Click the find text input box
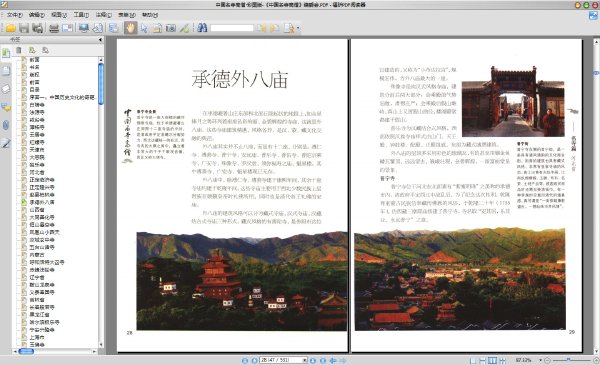The height and width of the screenshot is (365, 600). 232,28
